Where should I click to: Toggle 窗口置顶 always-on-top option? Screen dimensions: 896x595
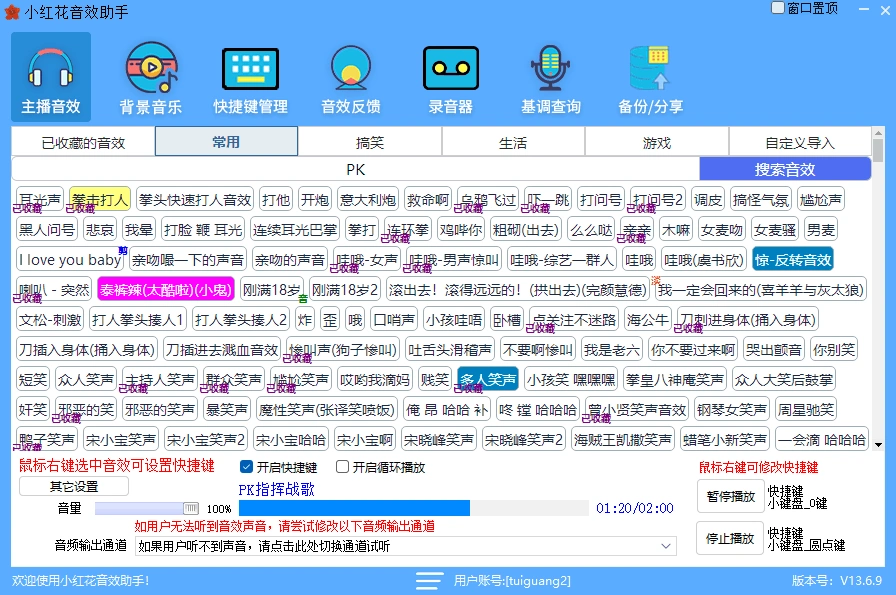tap(777, 8)
